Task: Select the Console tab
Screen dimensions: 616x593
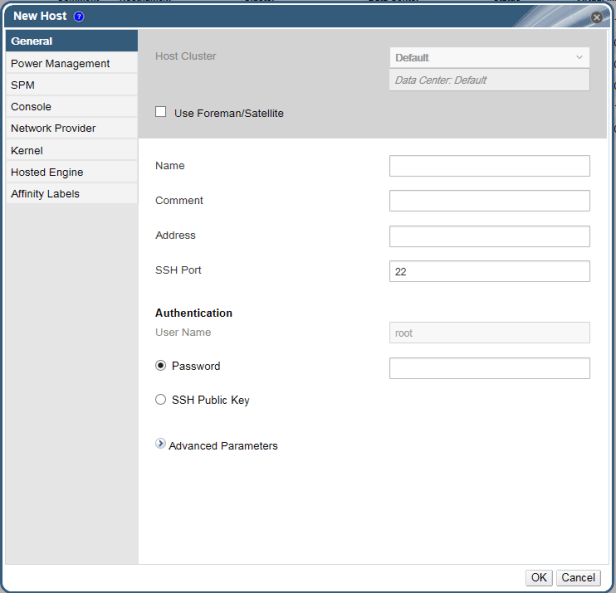Action: point(71,107)
